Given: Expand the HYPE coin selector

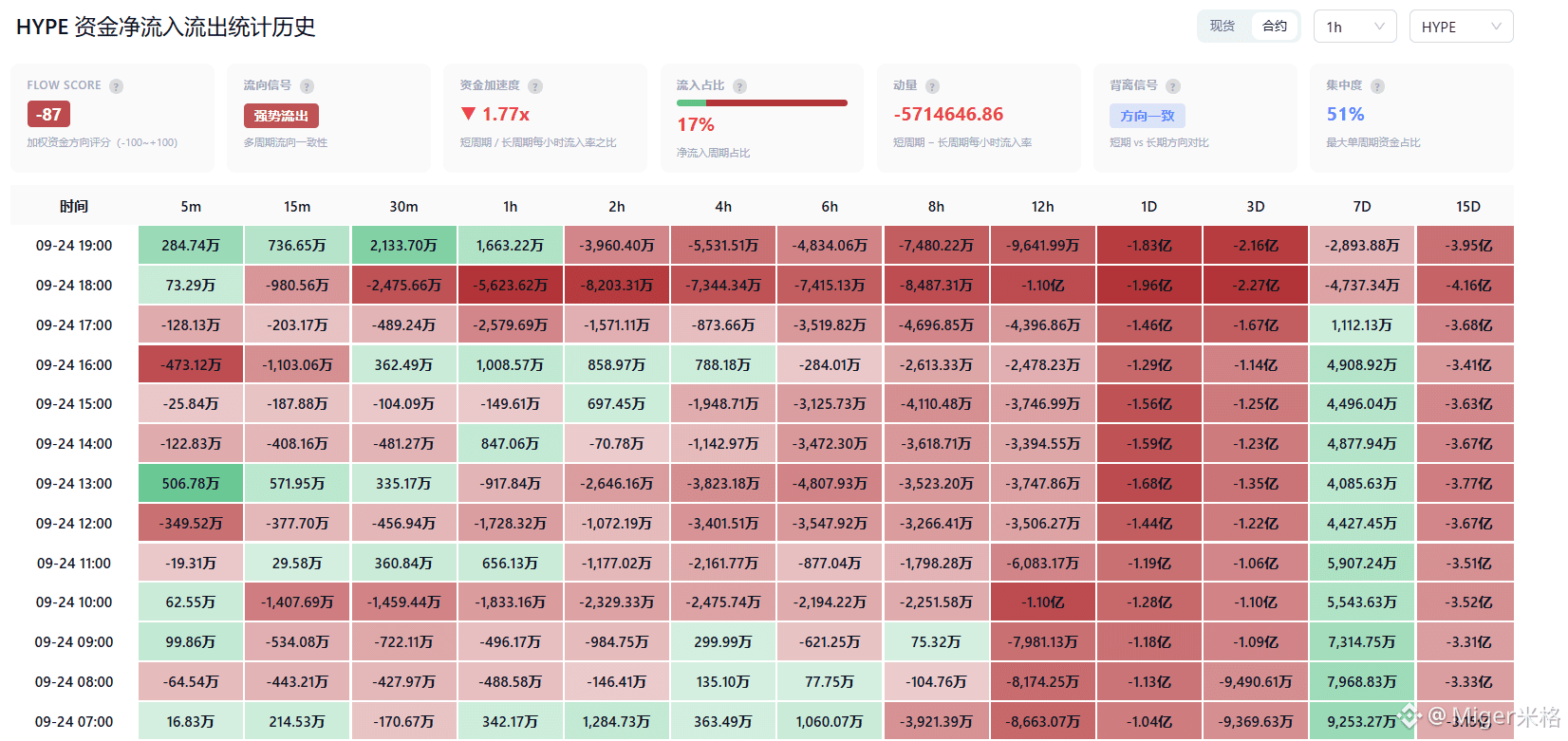Looking at the screenshot, I should pos(1461,27).
